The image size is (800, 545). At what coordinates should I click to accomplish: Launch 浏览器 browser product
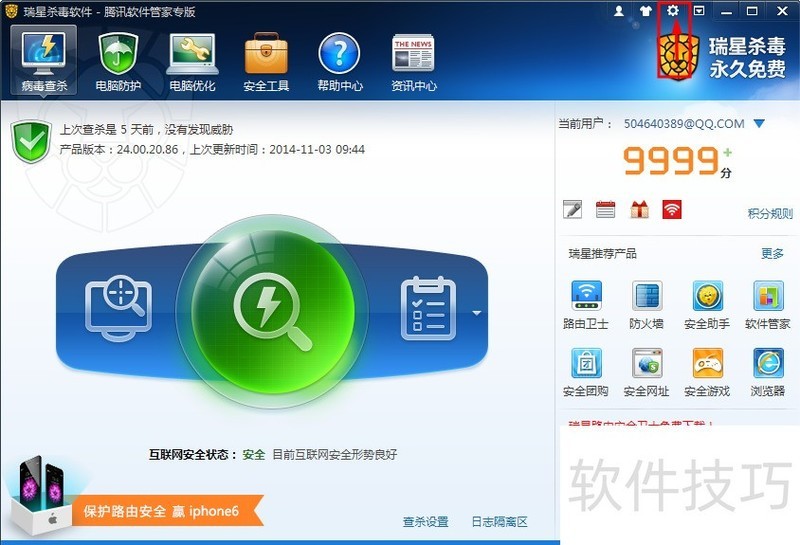click(x=768, y=373)
